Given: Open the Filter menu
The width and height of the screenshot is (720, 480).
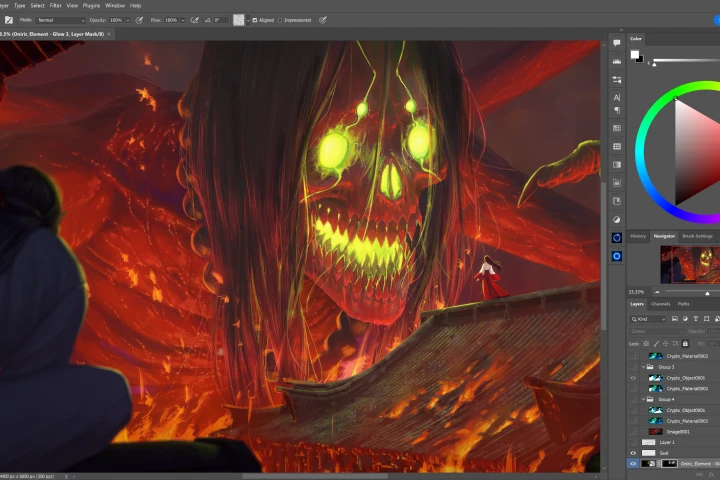Looking at the screenshot, I should click(55, 6).
